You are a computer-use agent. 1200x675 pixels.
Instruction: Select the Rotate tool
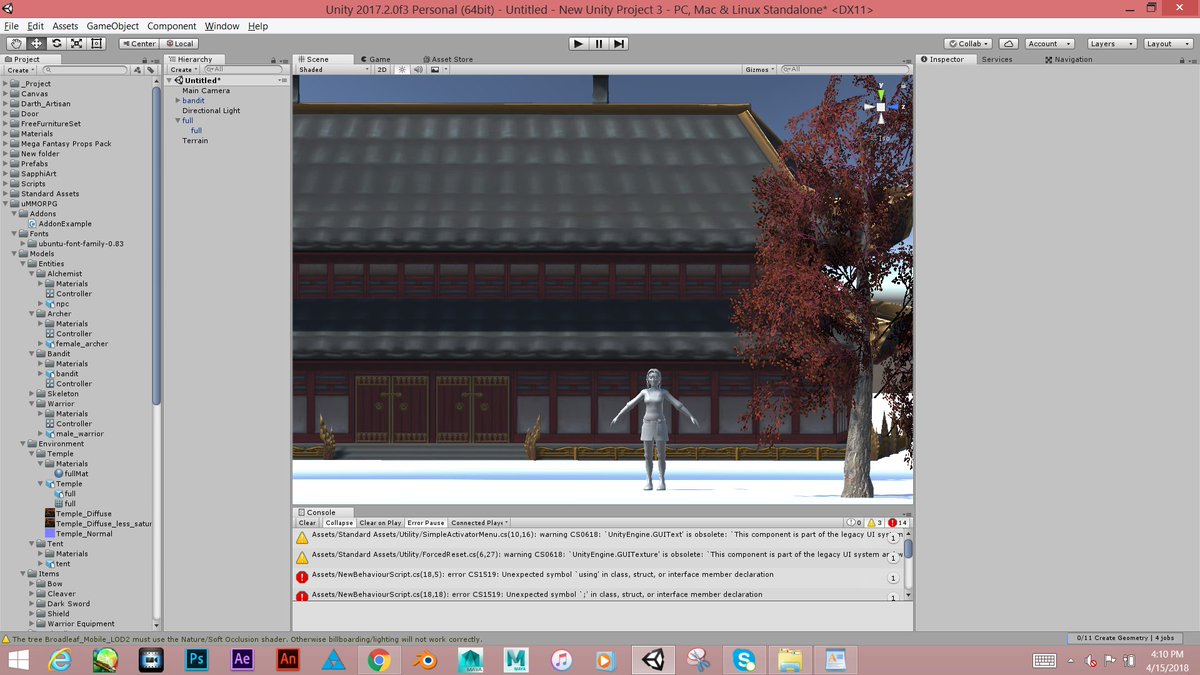point(57,44)
